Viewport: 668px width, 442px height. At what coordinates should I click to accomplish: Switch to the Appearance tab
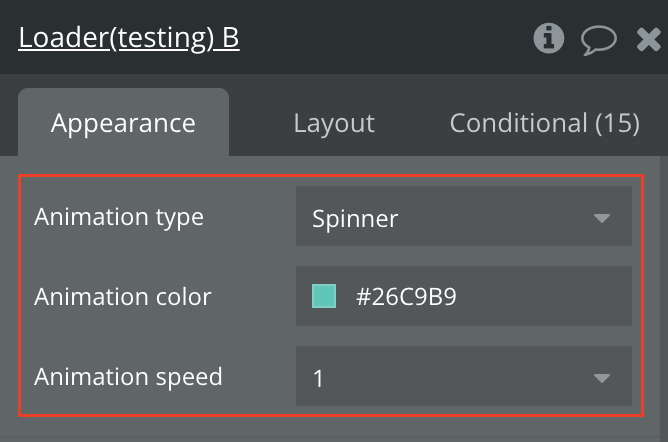(x=123, y=123)
